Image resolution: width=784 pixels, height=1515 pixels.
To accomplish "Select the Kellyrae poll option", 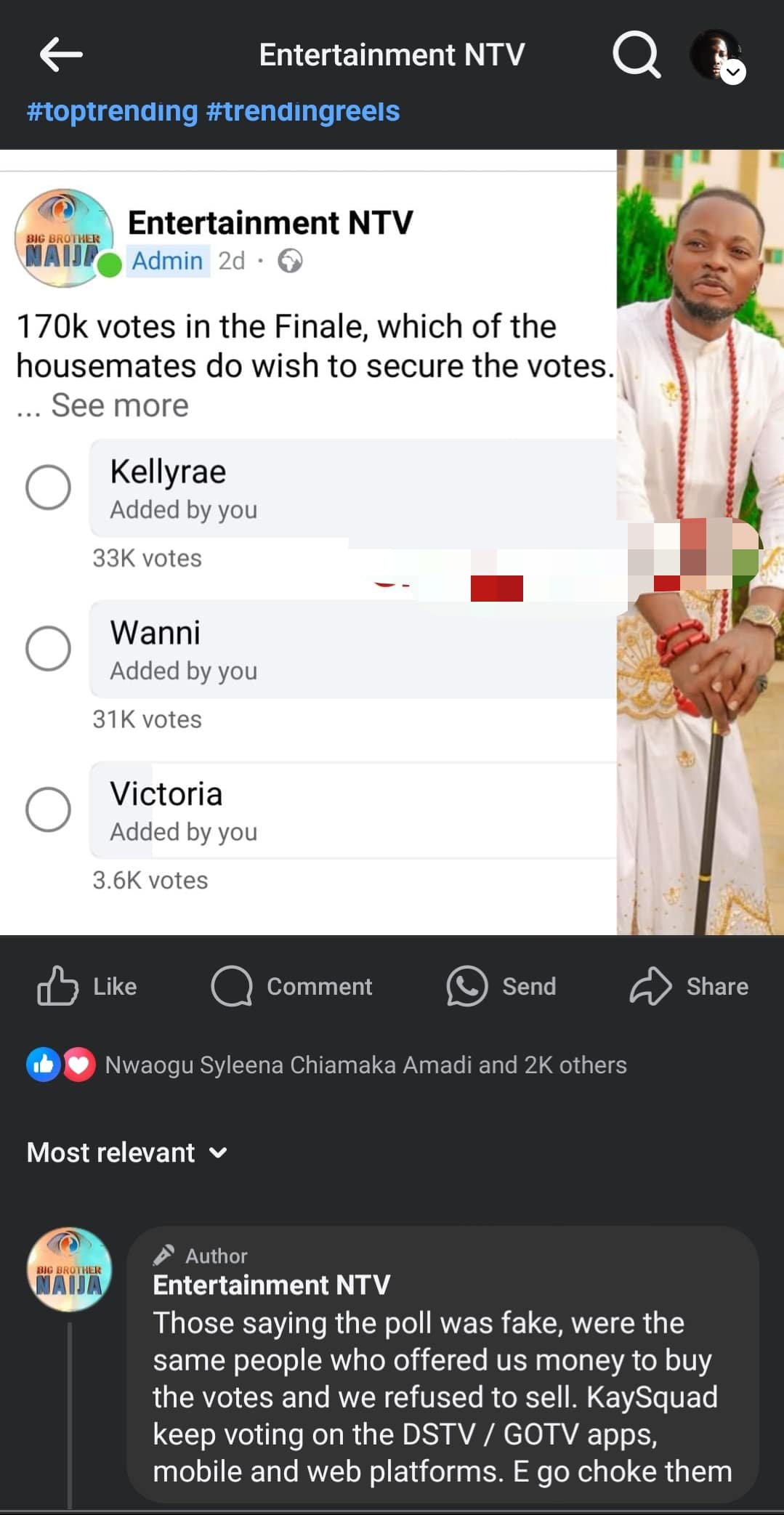I will (48, 487).
